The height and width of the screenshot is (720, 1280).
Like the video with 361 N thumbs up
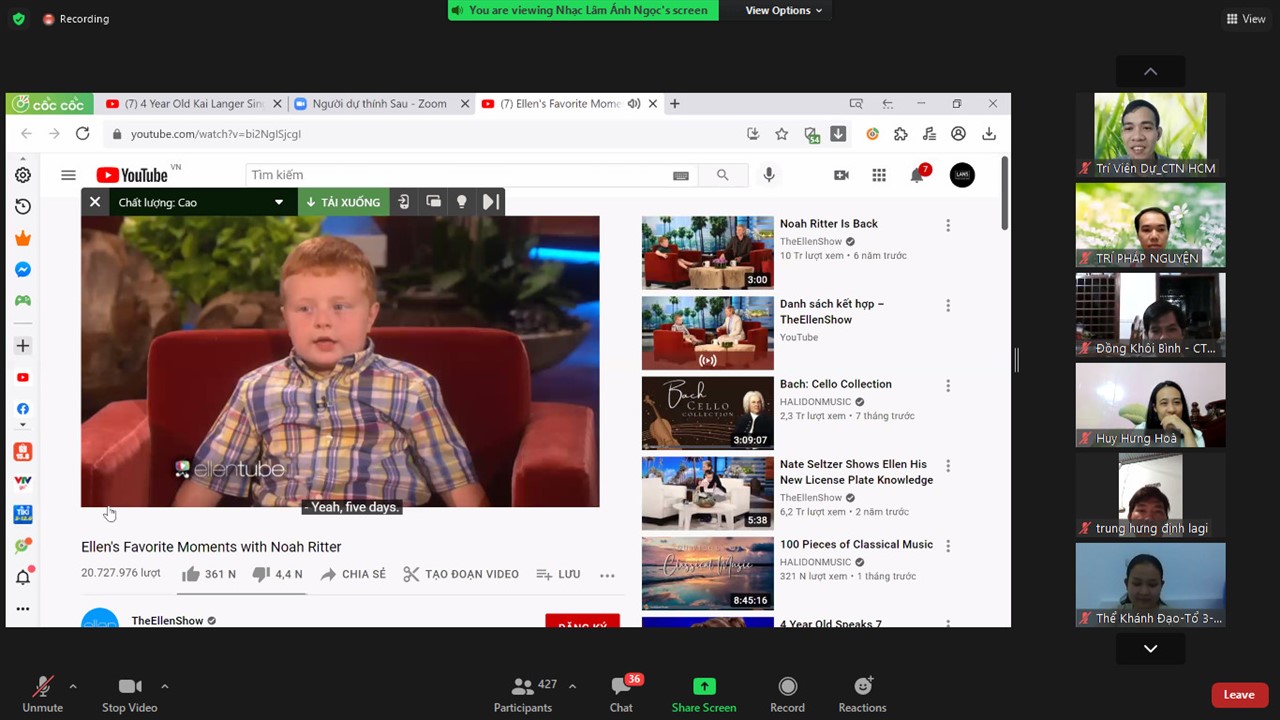point(208,574)
